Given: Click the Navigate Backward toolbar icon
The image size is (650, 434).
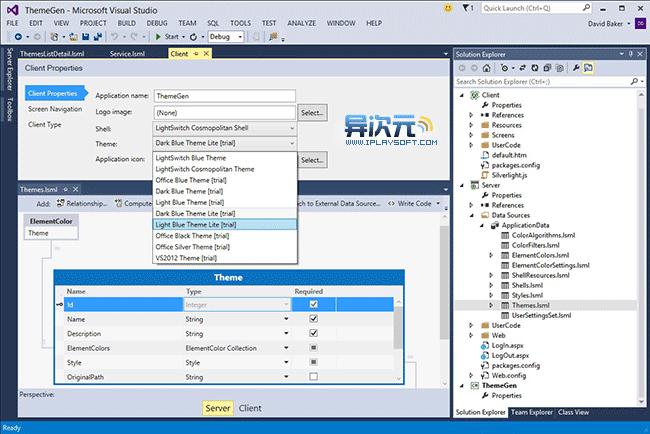Looking at the screenshot, I should (18, 37).
